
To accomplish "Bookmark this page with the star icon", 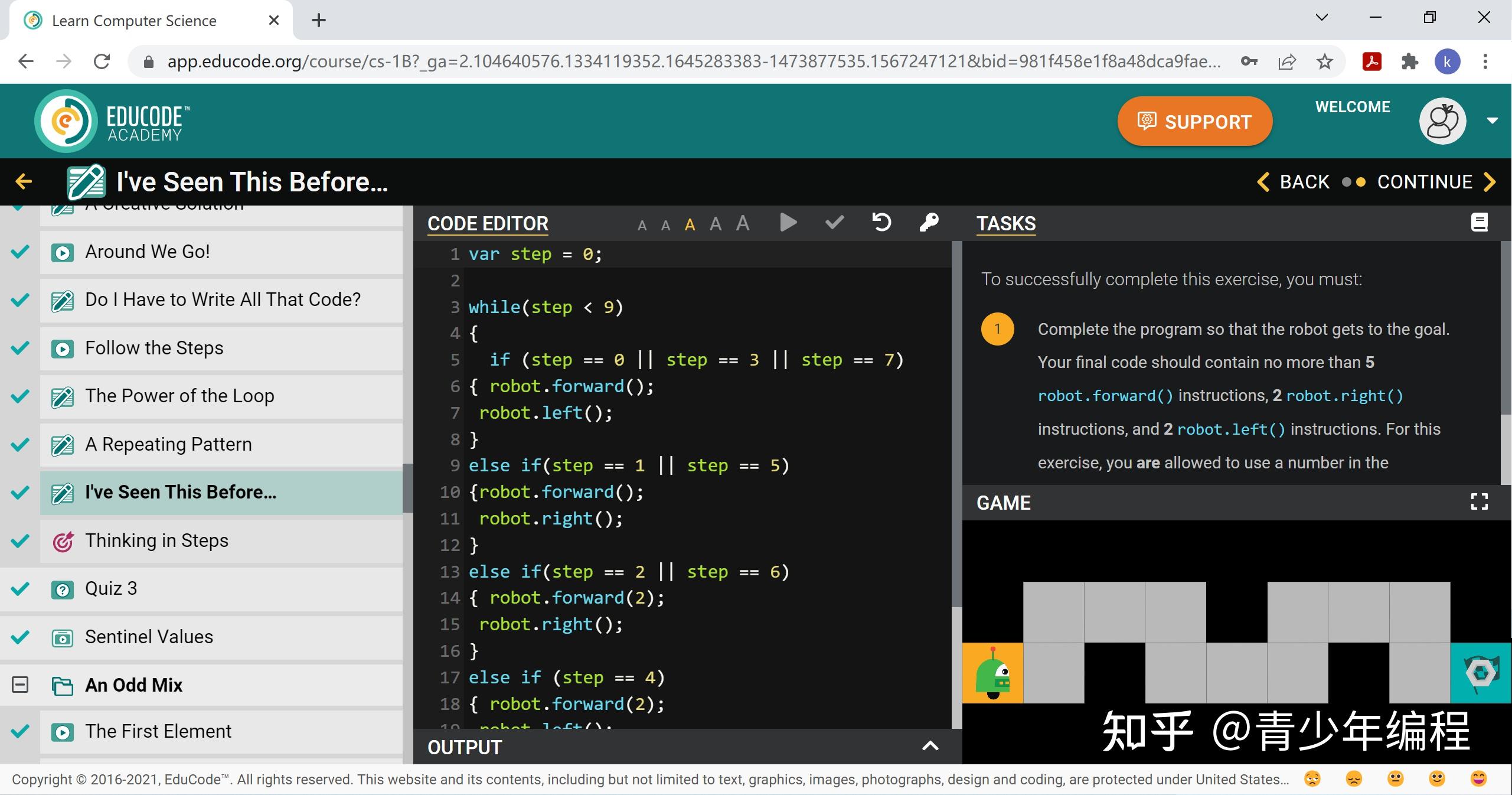I will tap(1325, 61).
